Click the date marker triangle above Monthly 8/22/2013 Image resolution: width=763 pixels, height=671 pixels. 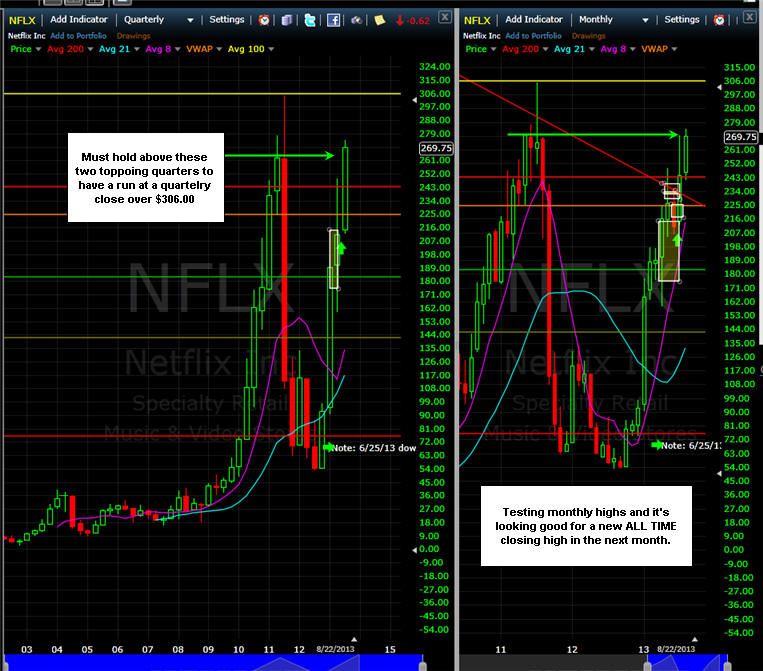[695, 639]
